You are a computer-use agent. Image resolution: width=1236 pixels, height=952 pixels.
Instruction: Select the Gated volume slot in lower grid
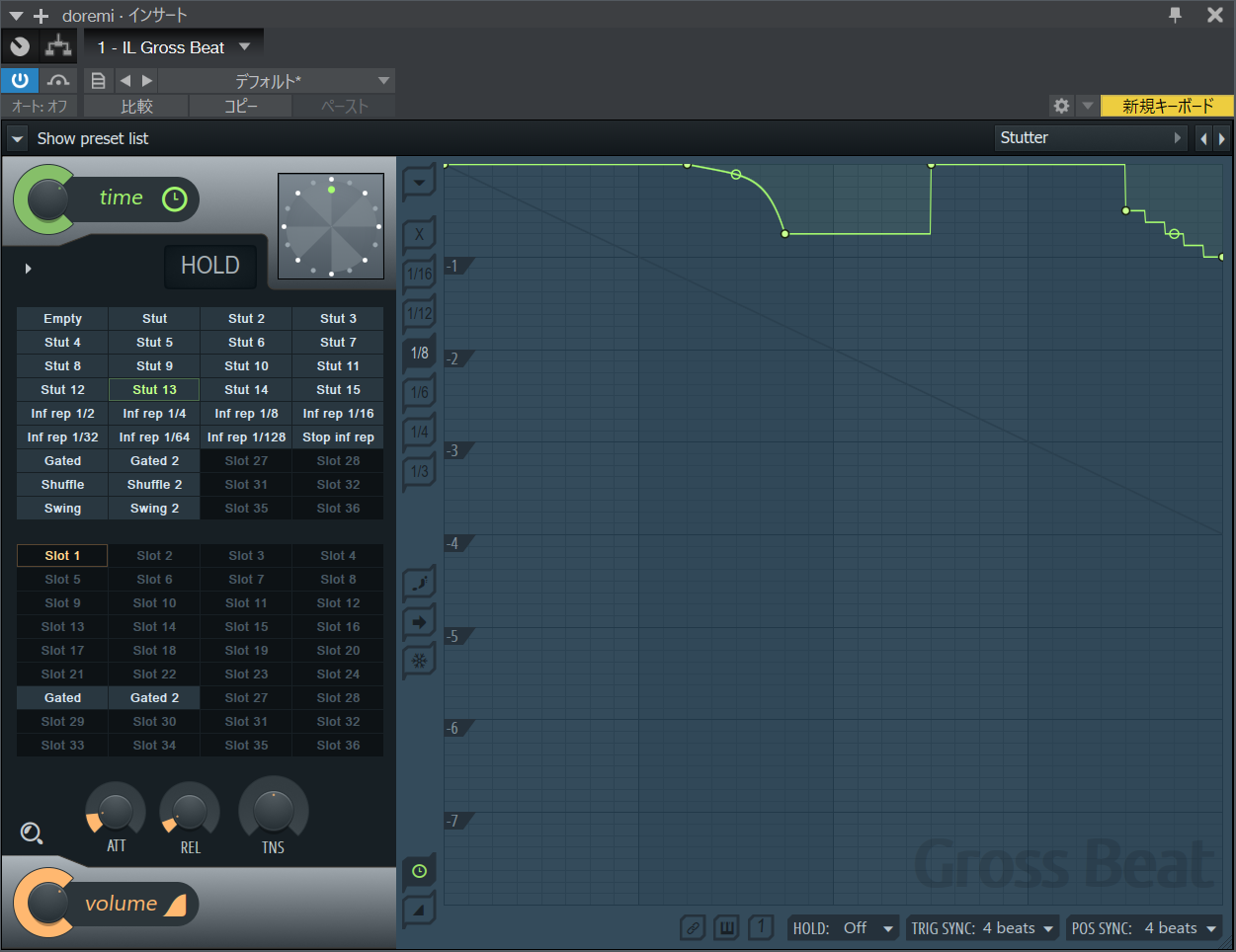coord(62,698)
